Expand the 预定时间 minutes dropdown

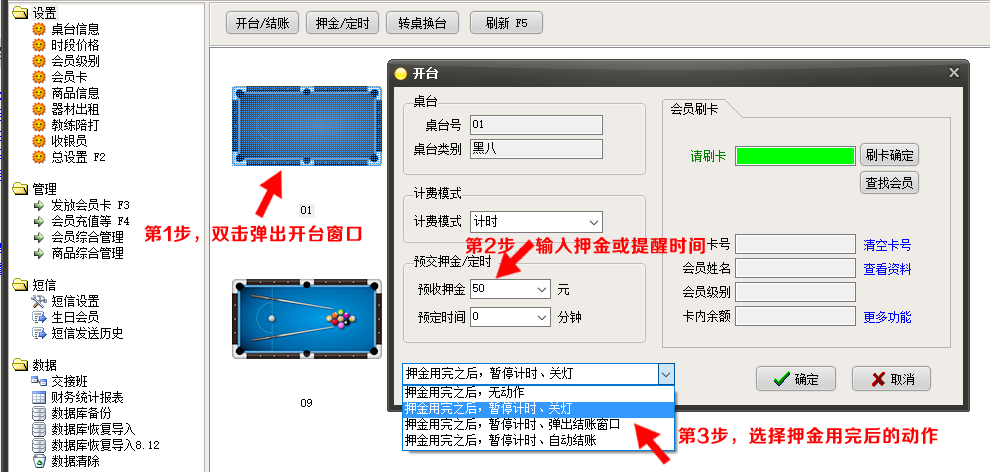(x=542, y=317)
